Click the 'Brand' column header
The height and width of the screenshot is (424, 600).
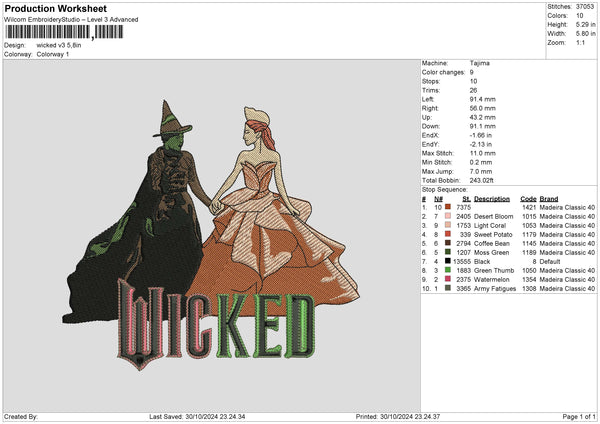coord(549,199)
